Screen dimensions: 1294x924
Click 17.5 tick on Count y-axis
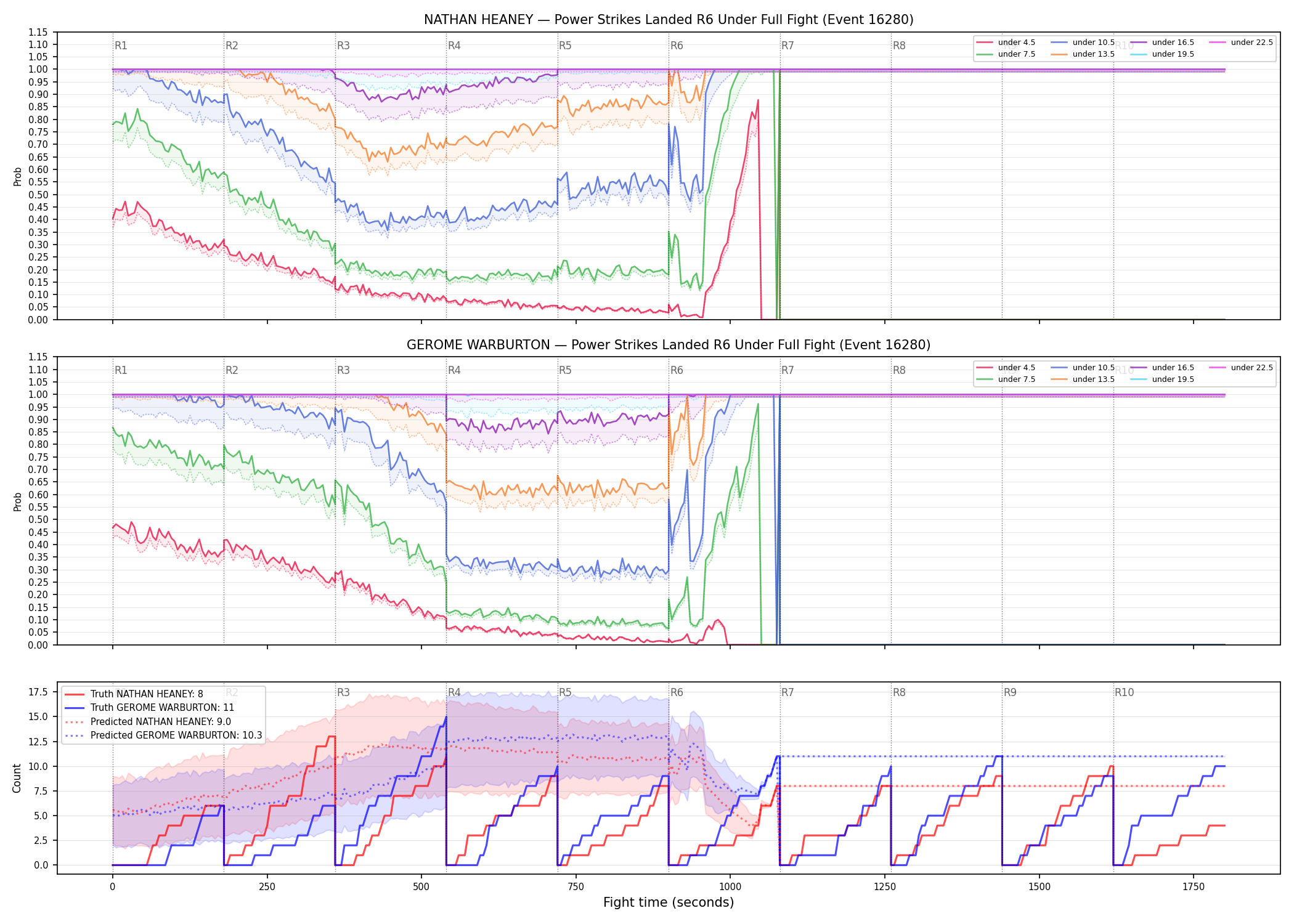coord(38,692)
